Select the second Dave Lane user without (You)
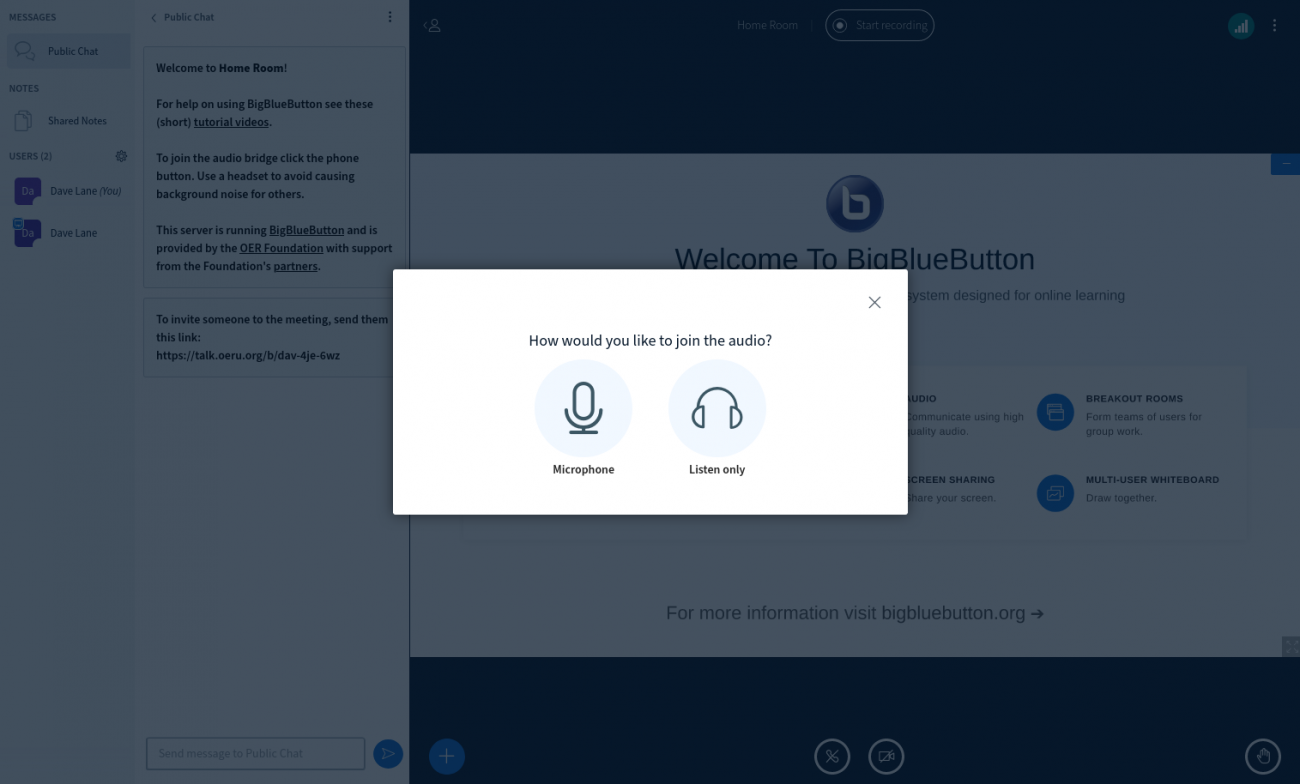Viewport: 1300px width, 784px height. [x=69, y=233]
